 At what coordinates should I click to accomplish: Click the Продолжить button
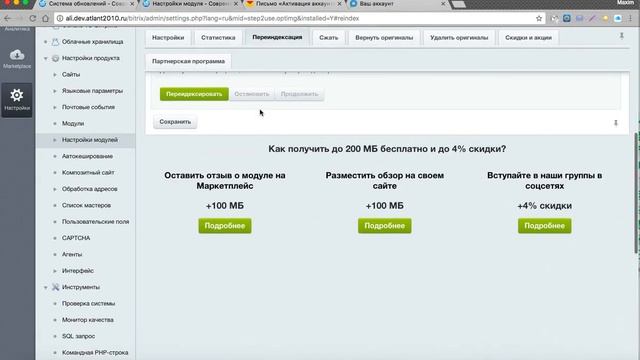click(x=299, y=94)
